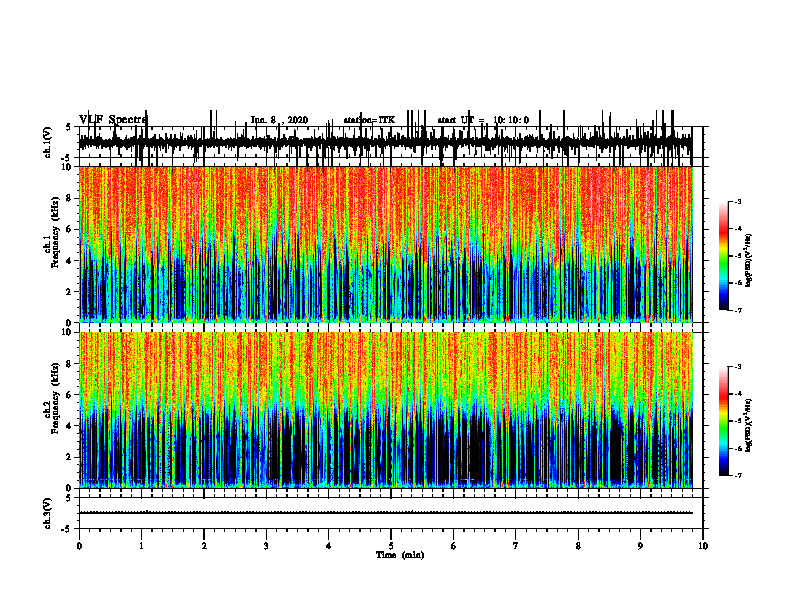Click the date text "Jan. 8, 2020"
Screen dimensions: 792x612
coord(279,120)
